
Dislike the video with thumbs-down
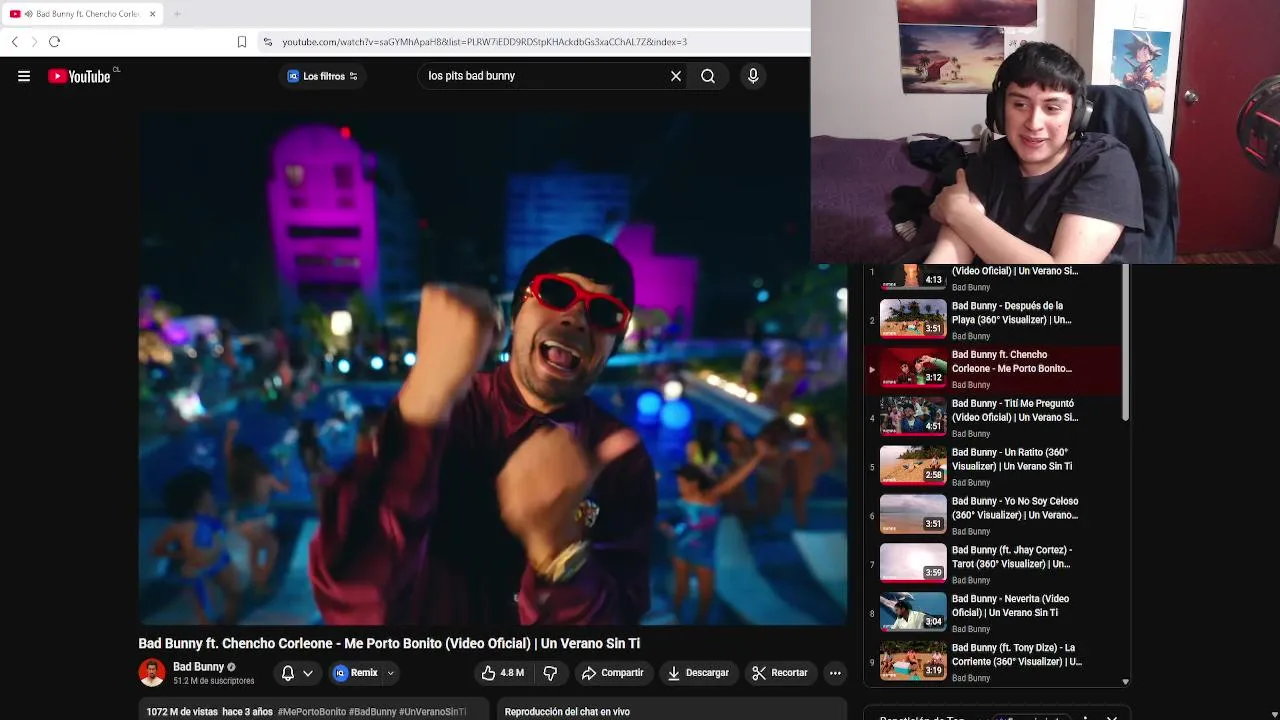tap(550, 673)
